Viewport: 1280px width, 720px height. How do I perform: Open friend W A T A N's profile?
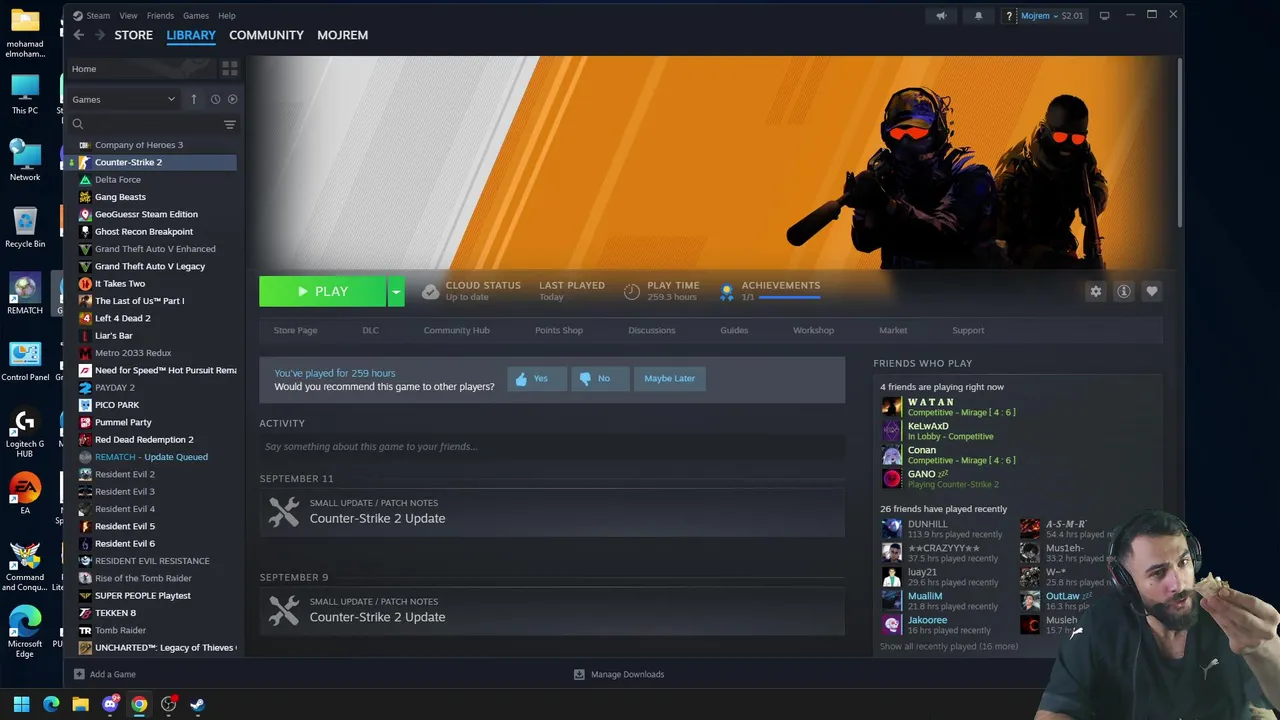coord(930,402)
